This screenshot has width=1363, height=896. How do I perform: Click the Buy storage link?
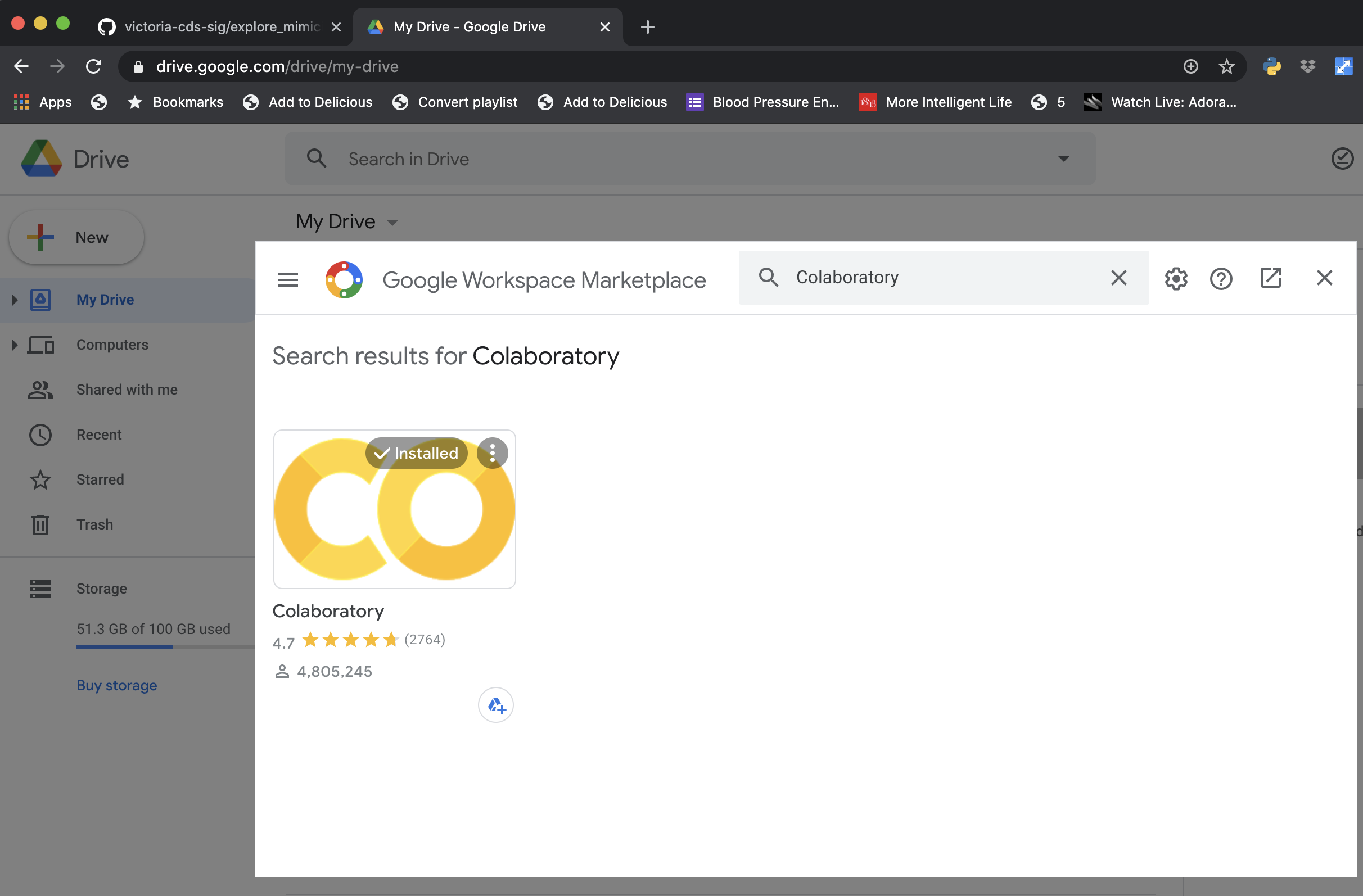pyautogui.click(x=117, y=685)
